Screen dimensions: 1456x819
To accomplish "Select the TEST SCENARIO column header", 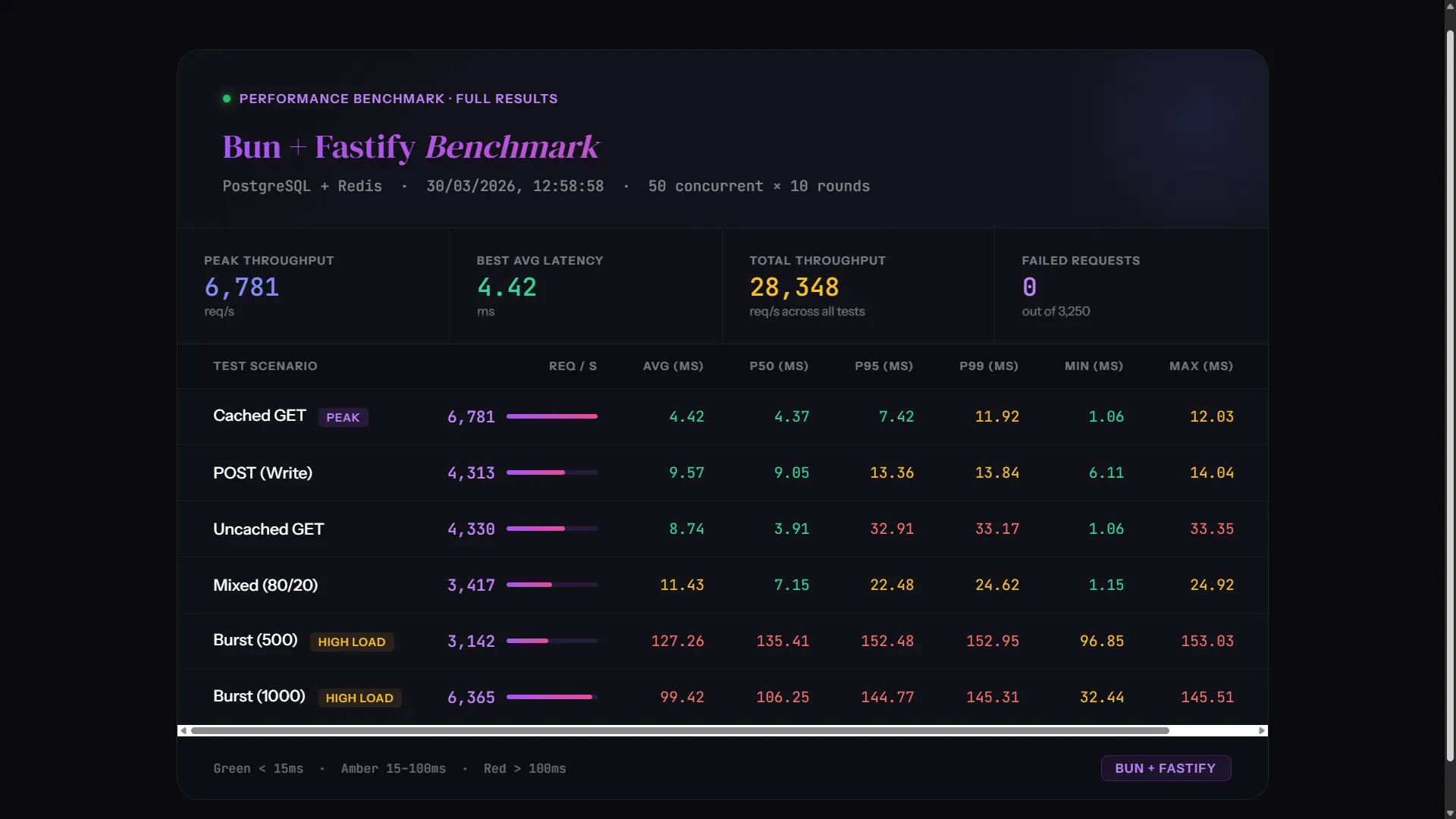I will click(x=265, y=366).
